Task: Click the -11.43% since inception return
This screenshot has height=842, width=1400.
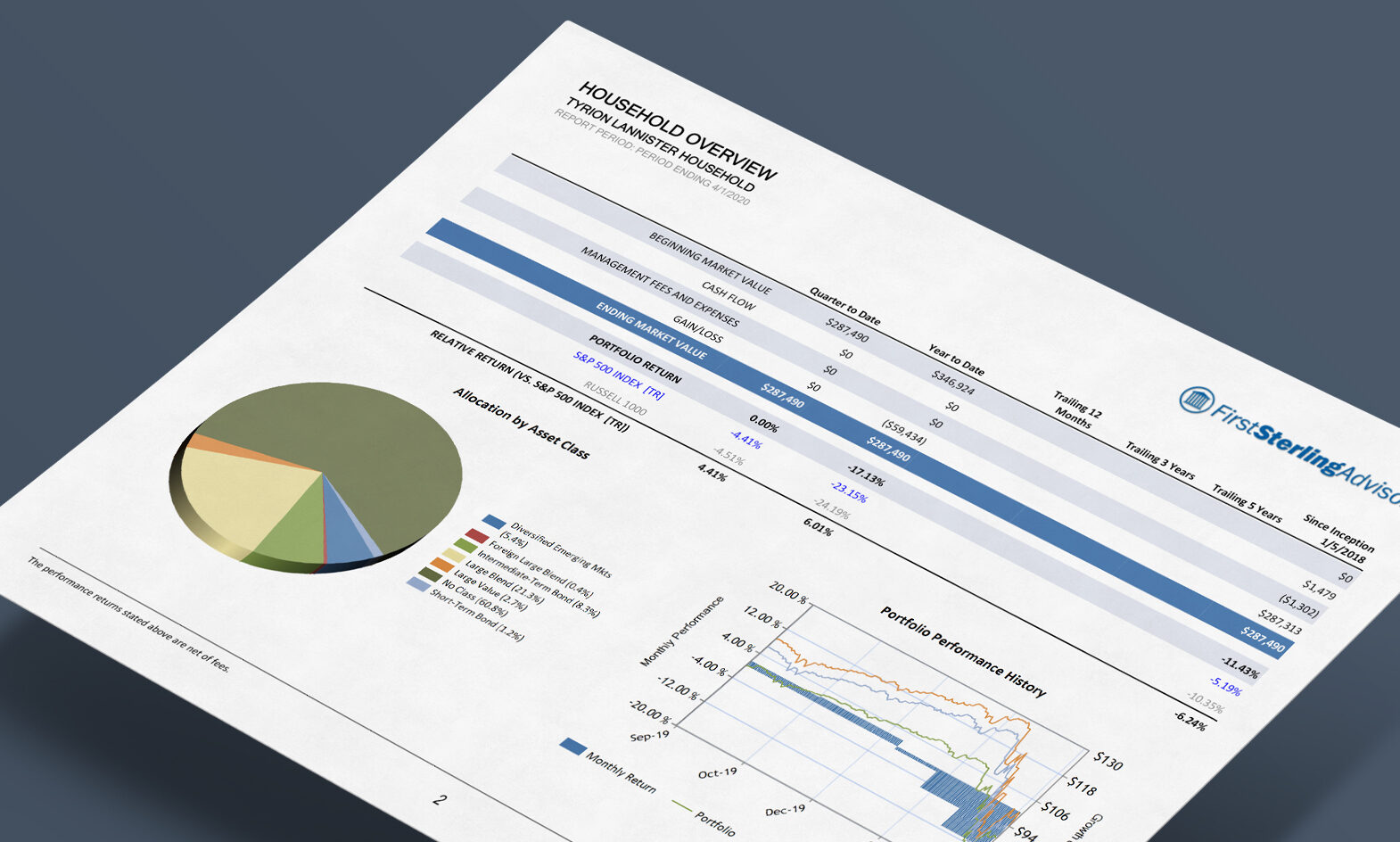Action: (x=1239, y=667)
